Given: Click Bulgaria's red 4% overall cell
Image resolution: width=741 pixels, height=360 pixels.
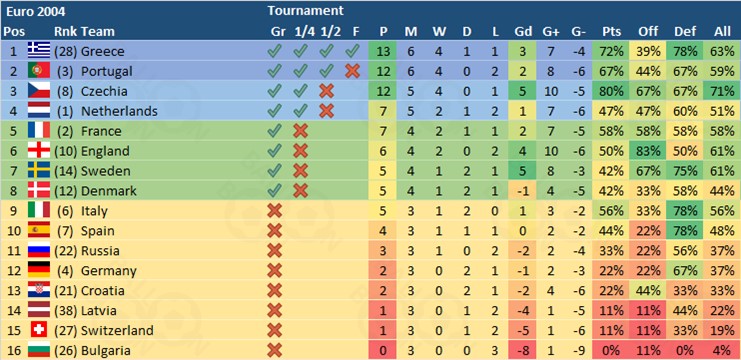Looking at the screenshot, I should click(722, 350).
